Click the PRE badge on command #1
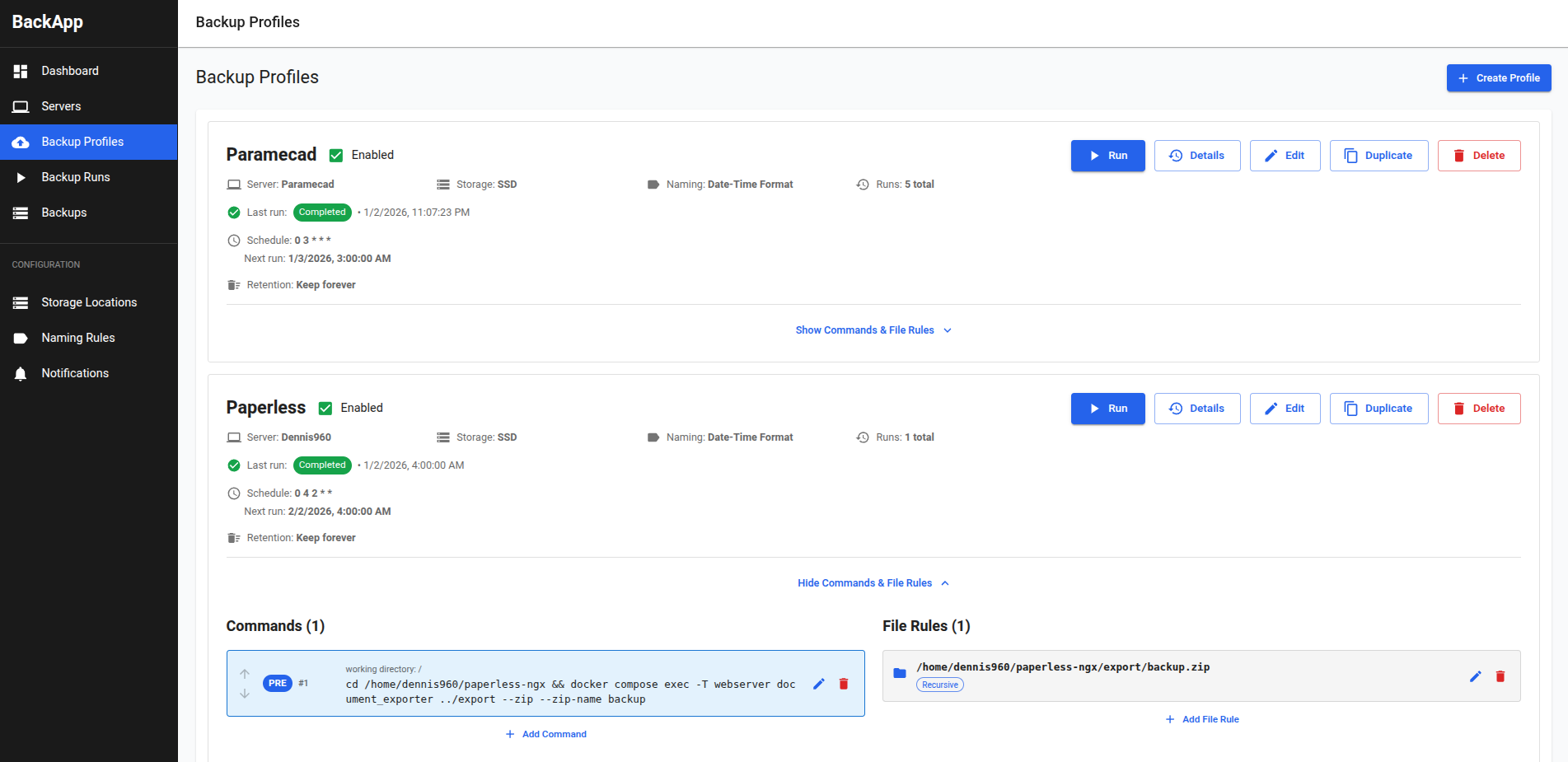Screen dimensions: 1568x762 tap(278, 683)
